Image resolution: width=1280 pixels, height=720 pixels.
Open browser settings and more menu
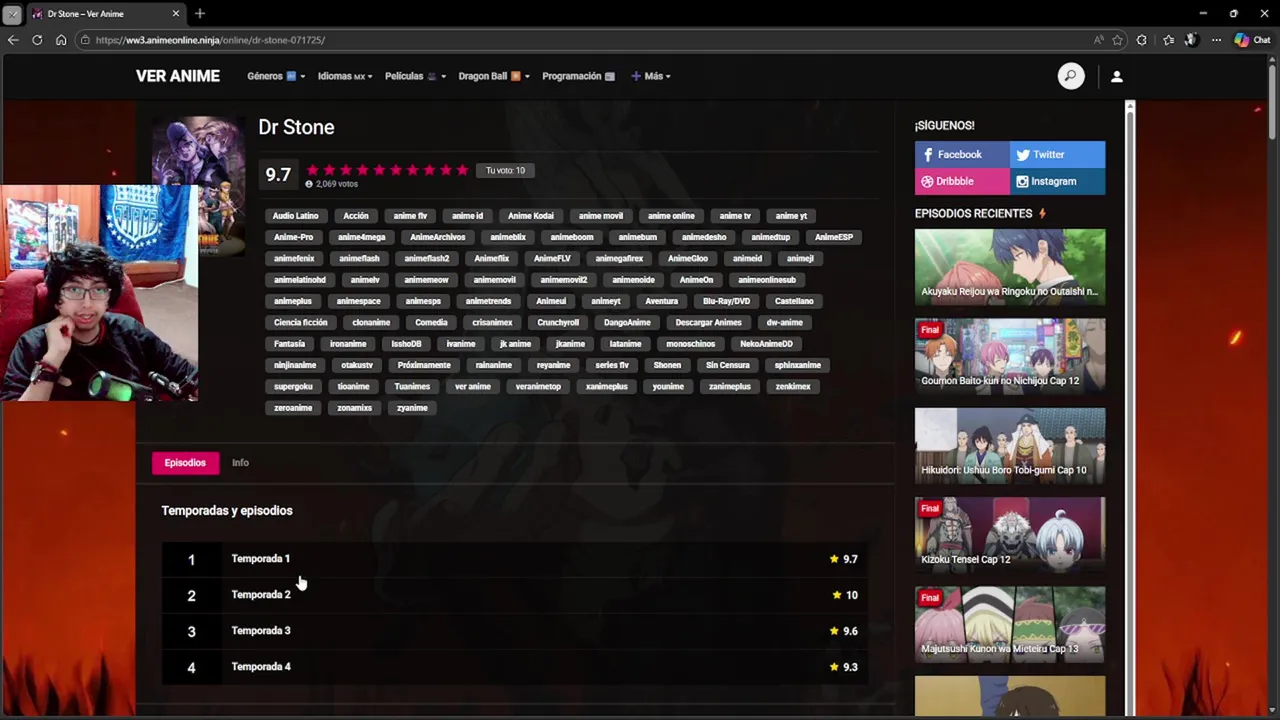pyautogui.click(x=1216, y=40)
